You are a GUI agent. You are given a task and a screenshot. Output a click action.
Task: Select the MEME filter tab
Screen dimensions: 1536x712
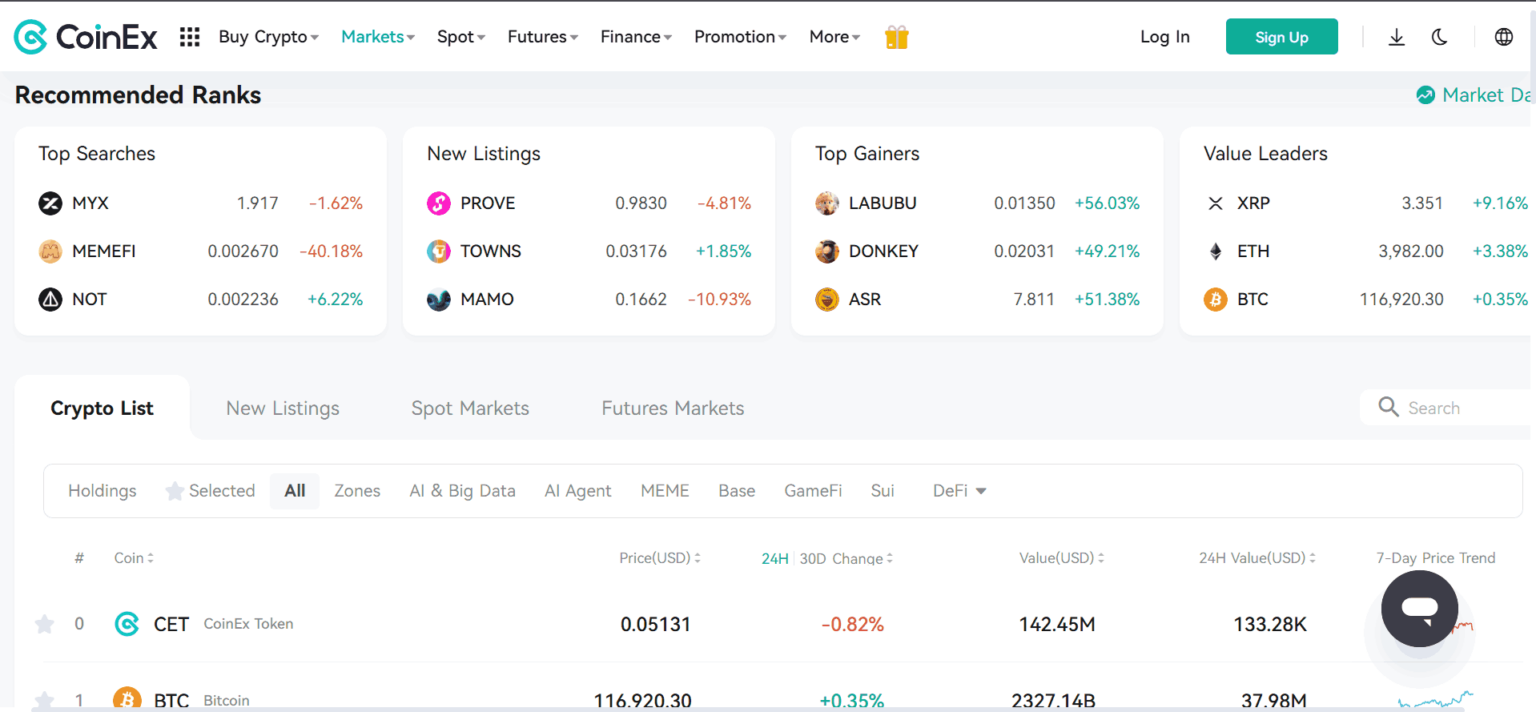pos(664,491)
